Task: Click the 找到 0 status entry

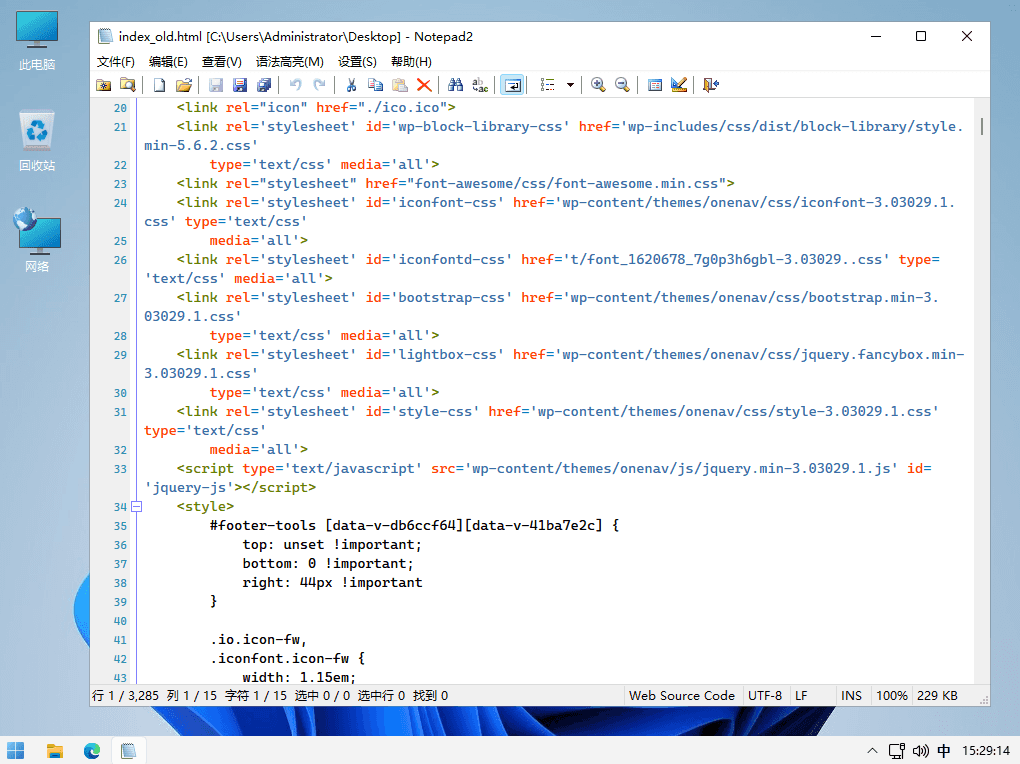Action: (431, 696)
